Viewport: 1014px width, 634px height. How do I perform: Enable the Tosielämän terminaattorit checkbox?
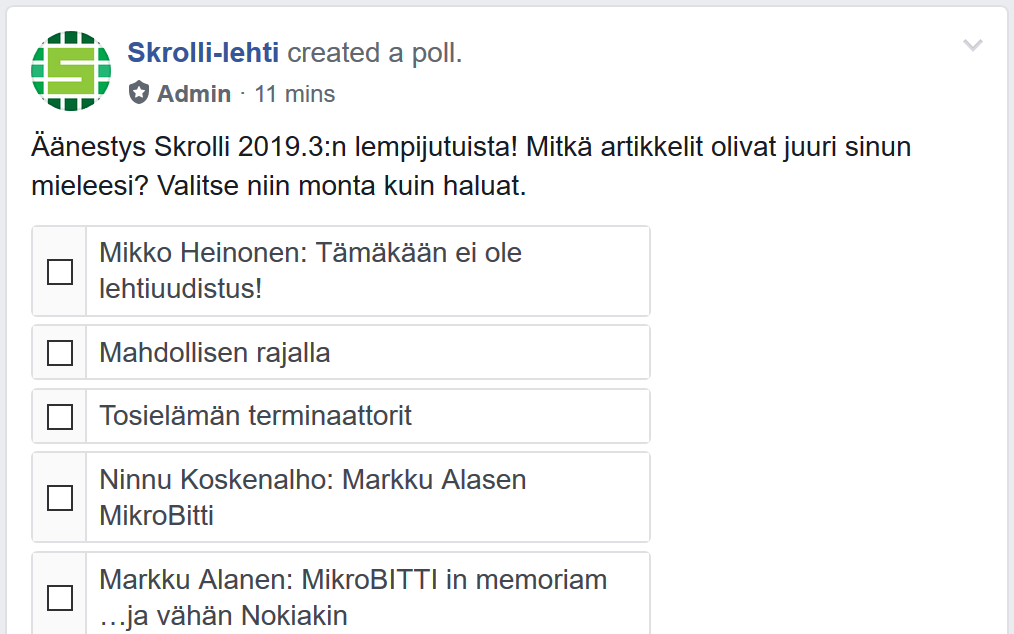pyautogui.click(x=60, y=416)
